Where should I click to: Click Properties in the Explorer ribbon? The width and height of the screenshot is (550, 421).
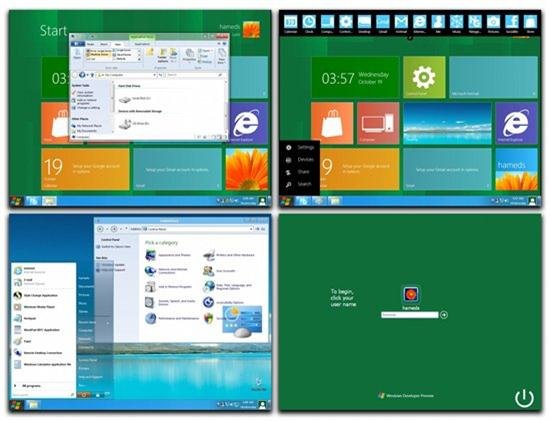point(189,56)
